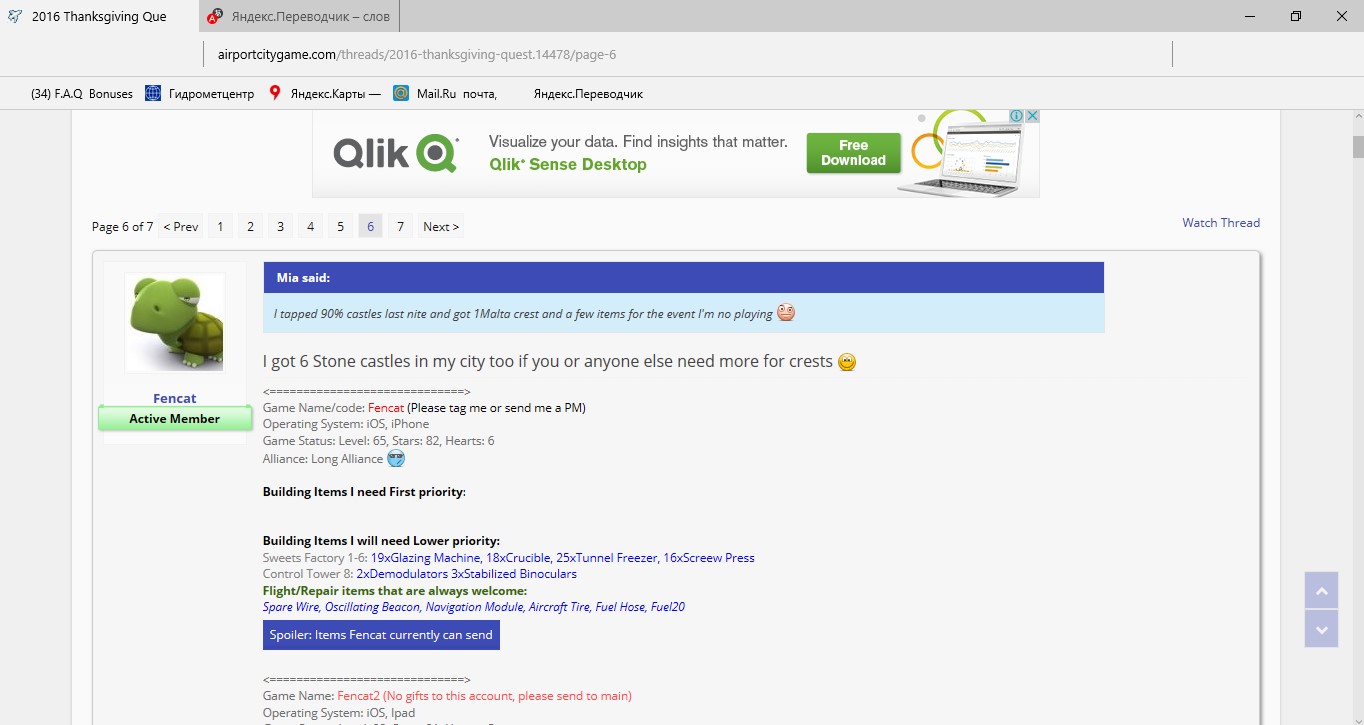Click the < Prev pagination link
The height and width of the screenshot is (725, 1364).
181,227
